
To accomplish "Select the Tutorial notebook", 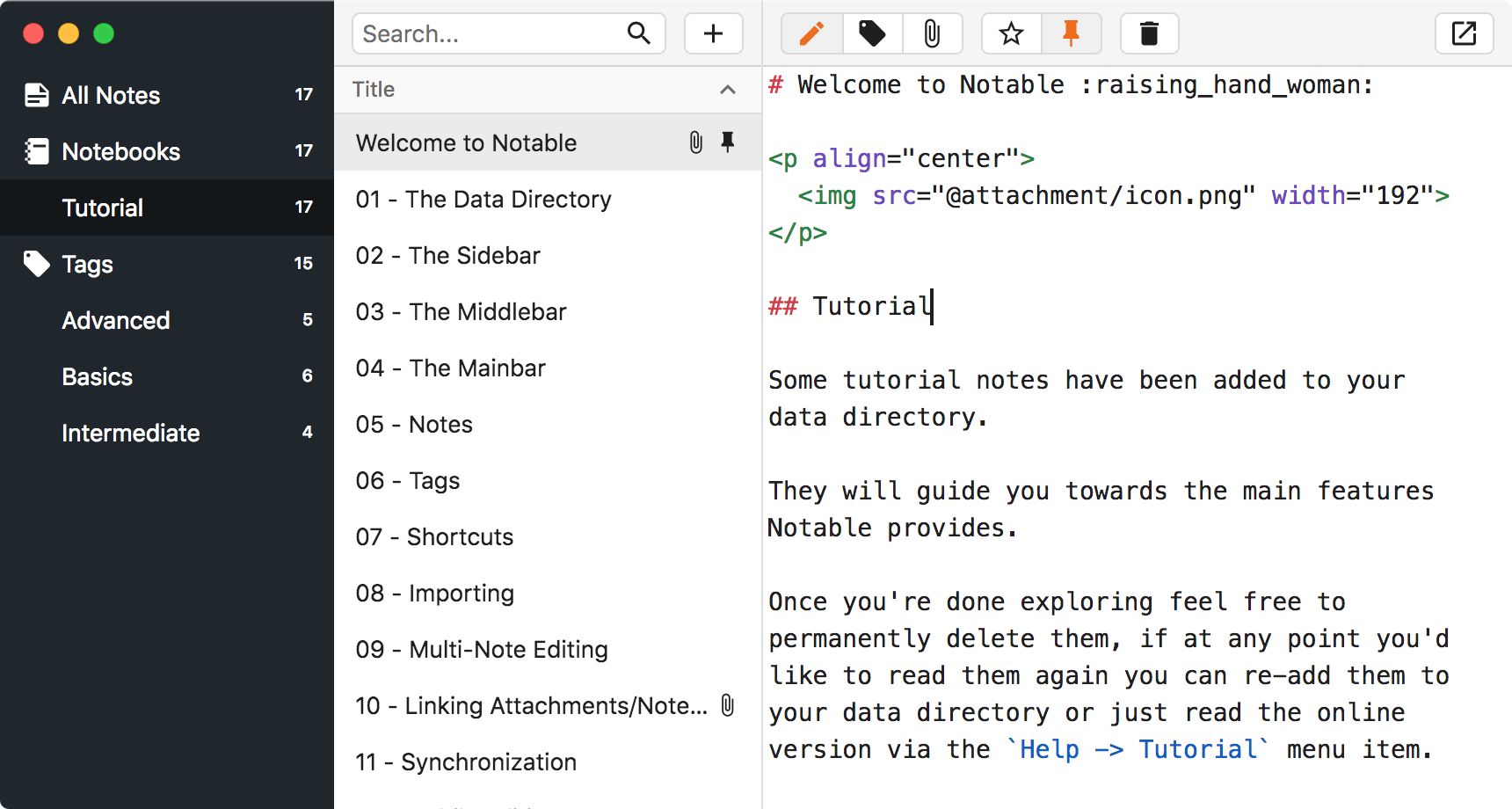I will click(x=167, y=208).
